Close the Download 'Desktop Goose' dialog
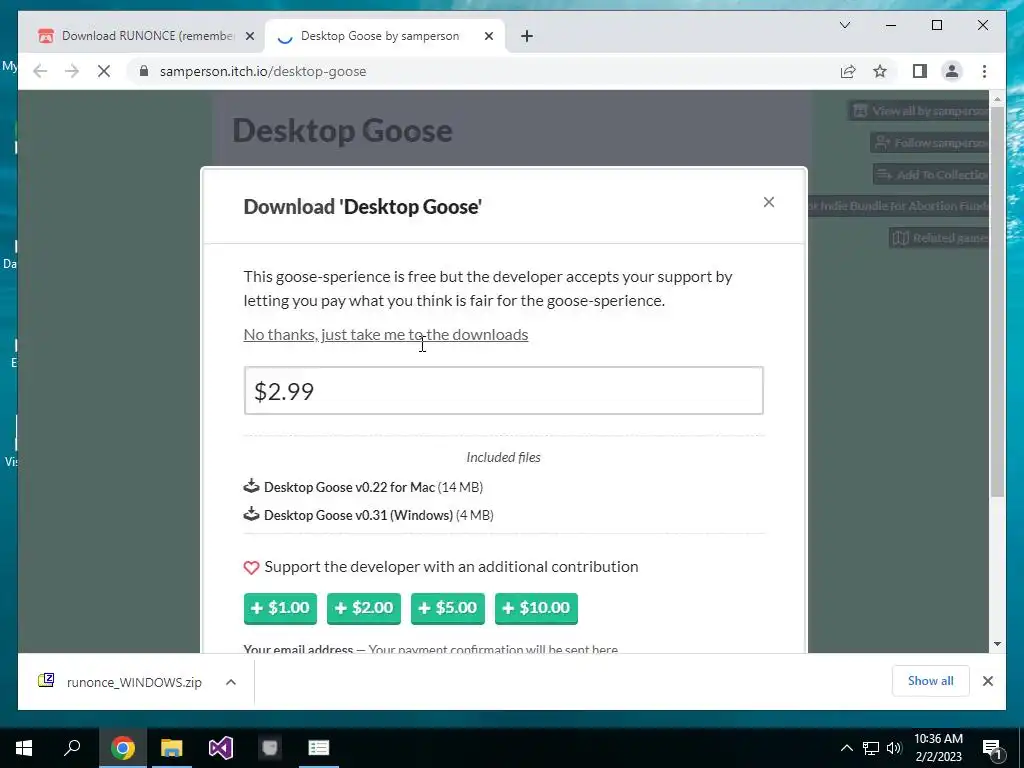The height and width of the screenshot is (768, 1024). tap(769, 202)
